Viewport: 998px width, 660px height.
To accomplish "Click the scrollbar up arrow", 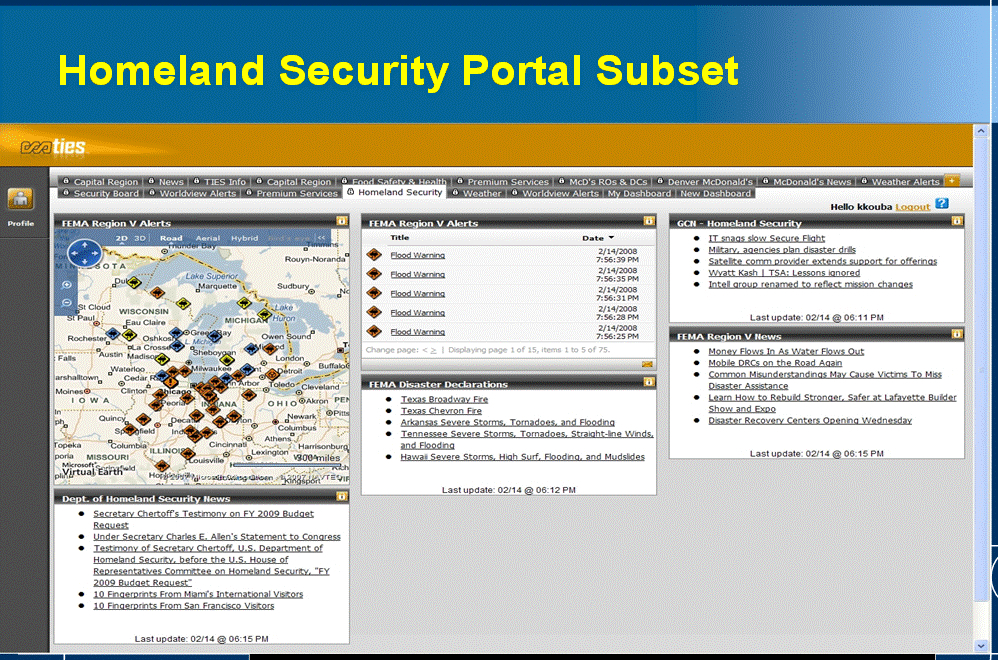I will pos(981,130).
